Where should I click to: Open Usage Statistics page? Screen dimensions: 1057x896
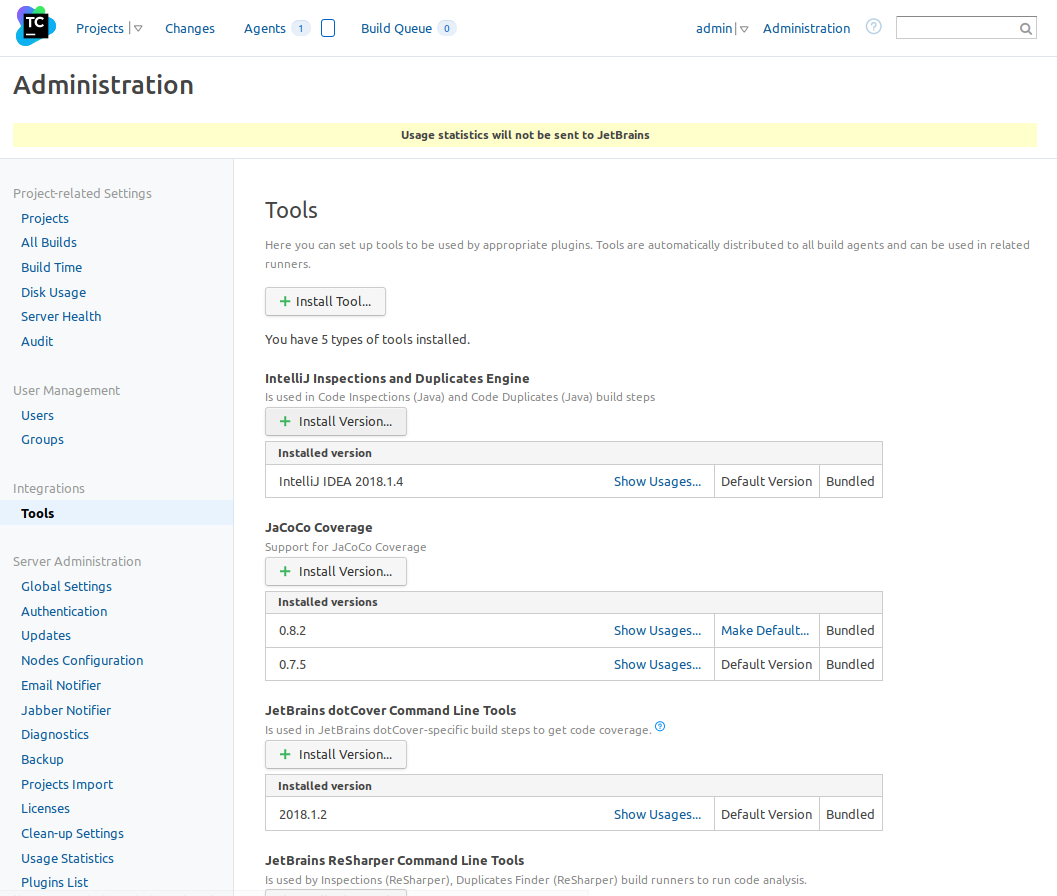(x=67, y=858)
